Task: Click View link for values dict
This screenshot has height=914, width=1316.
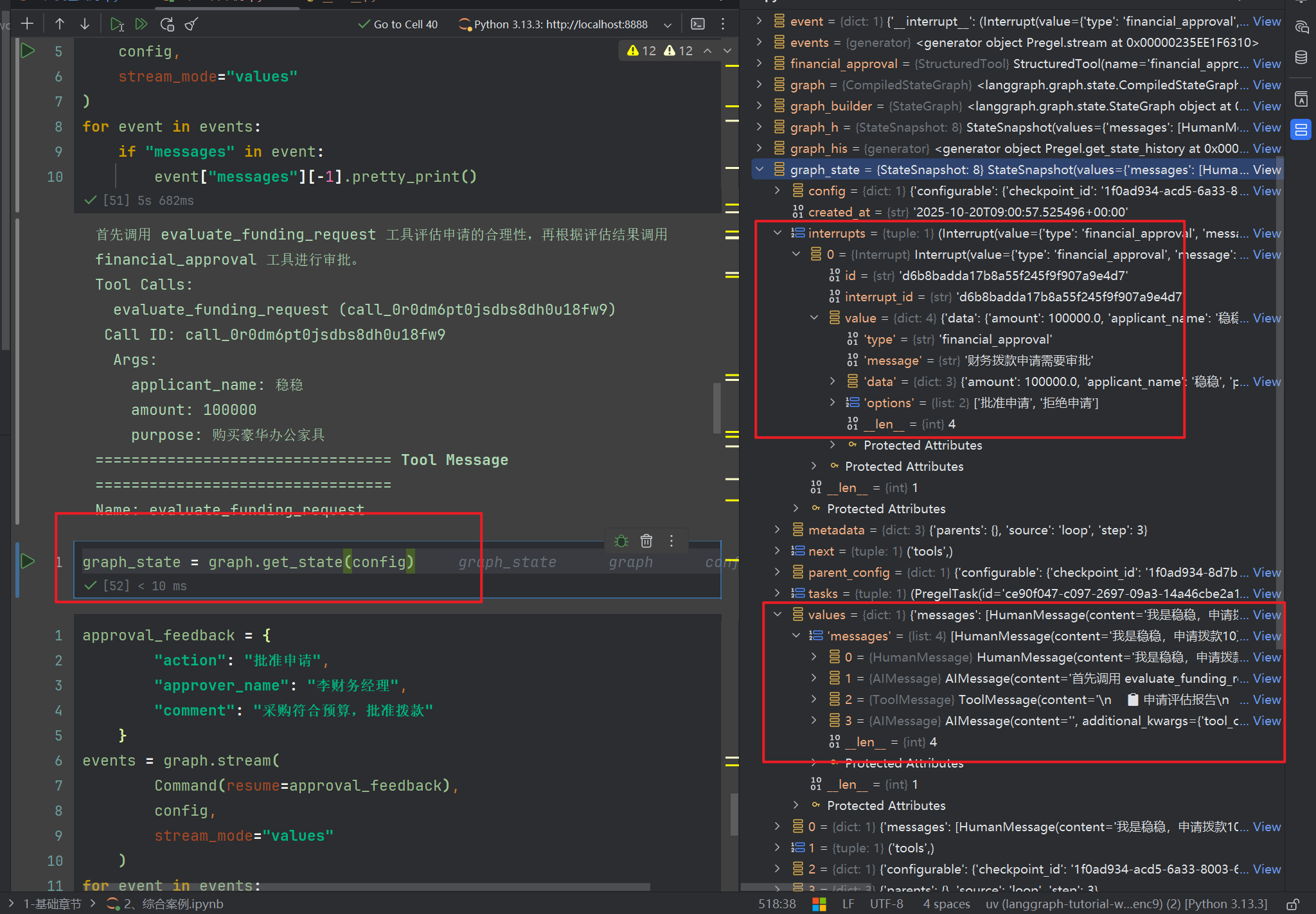Action: [1266, 615]
